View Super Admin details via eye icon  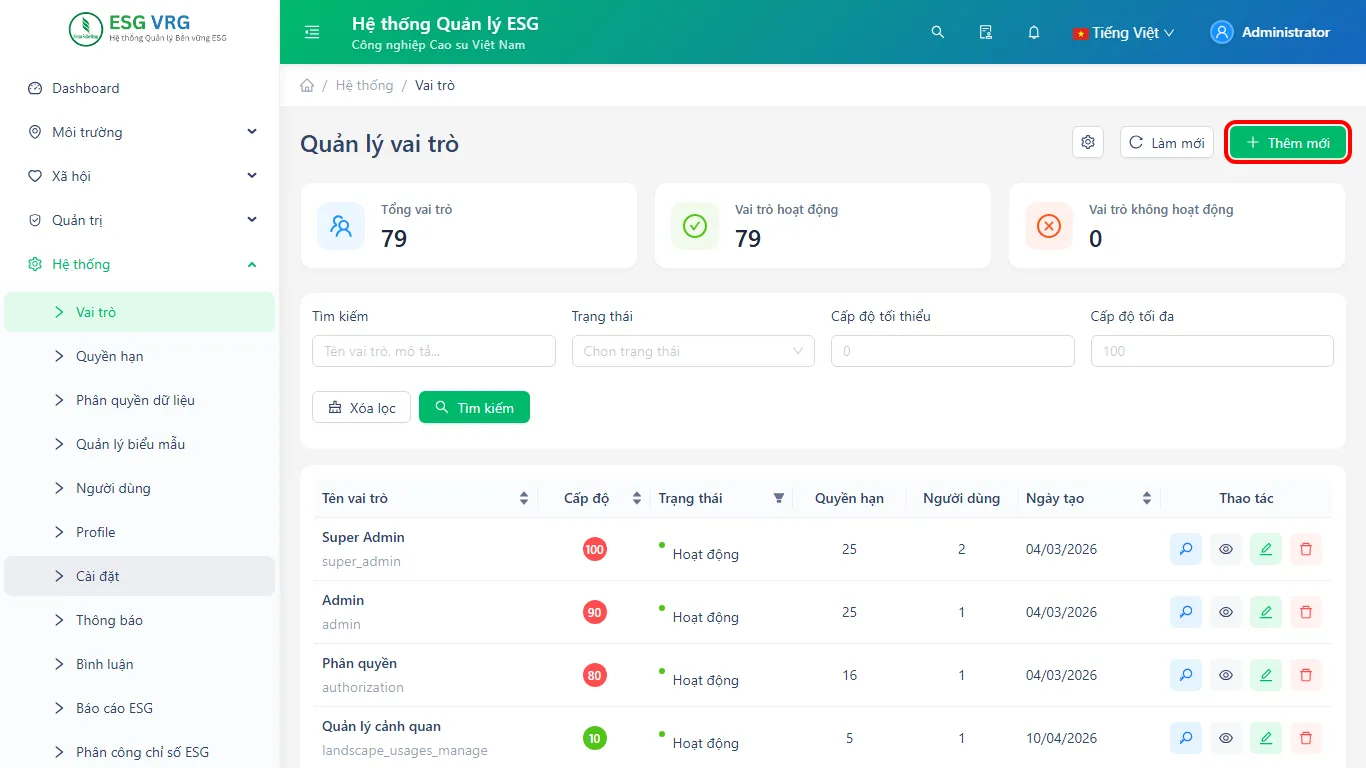pyautogui.click(x=1226, y=549)
